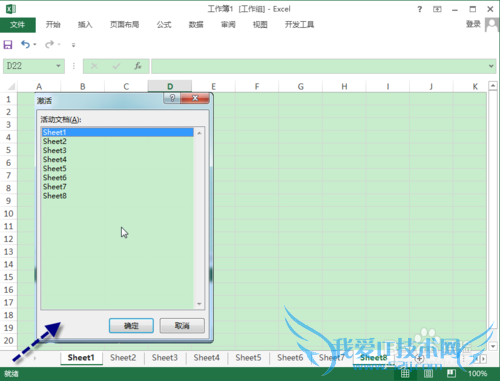Select row 10 header
Viewport: 500px width, 381px height.
tap(8, 213)
